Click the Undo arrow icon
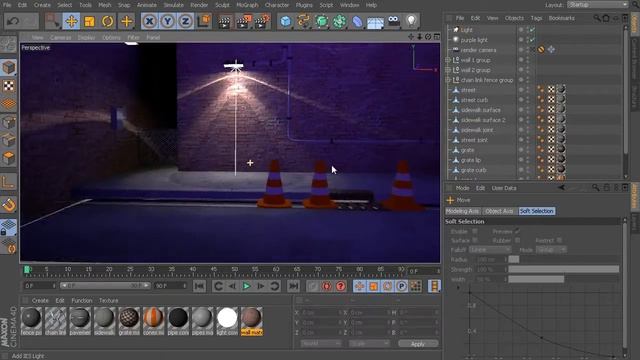640x360 pixels. click(x=13, y=21)
